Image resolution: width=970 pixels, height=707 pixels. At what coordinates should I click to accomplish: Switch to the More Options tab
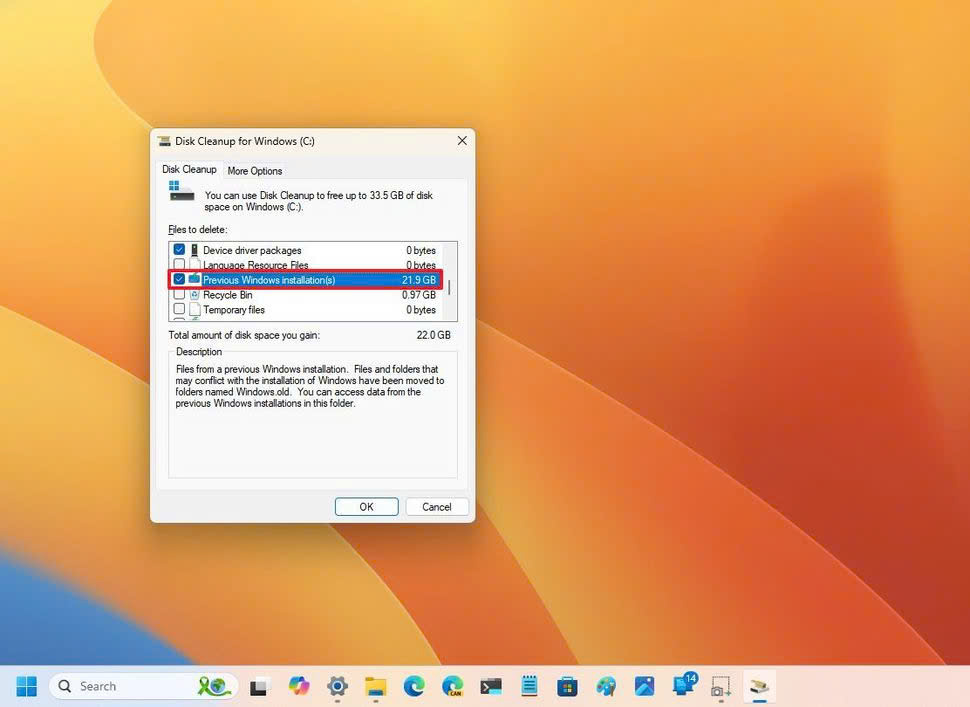tap(254, 170)
